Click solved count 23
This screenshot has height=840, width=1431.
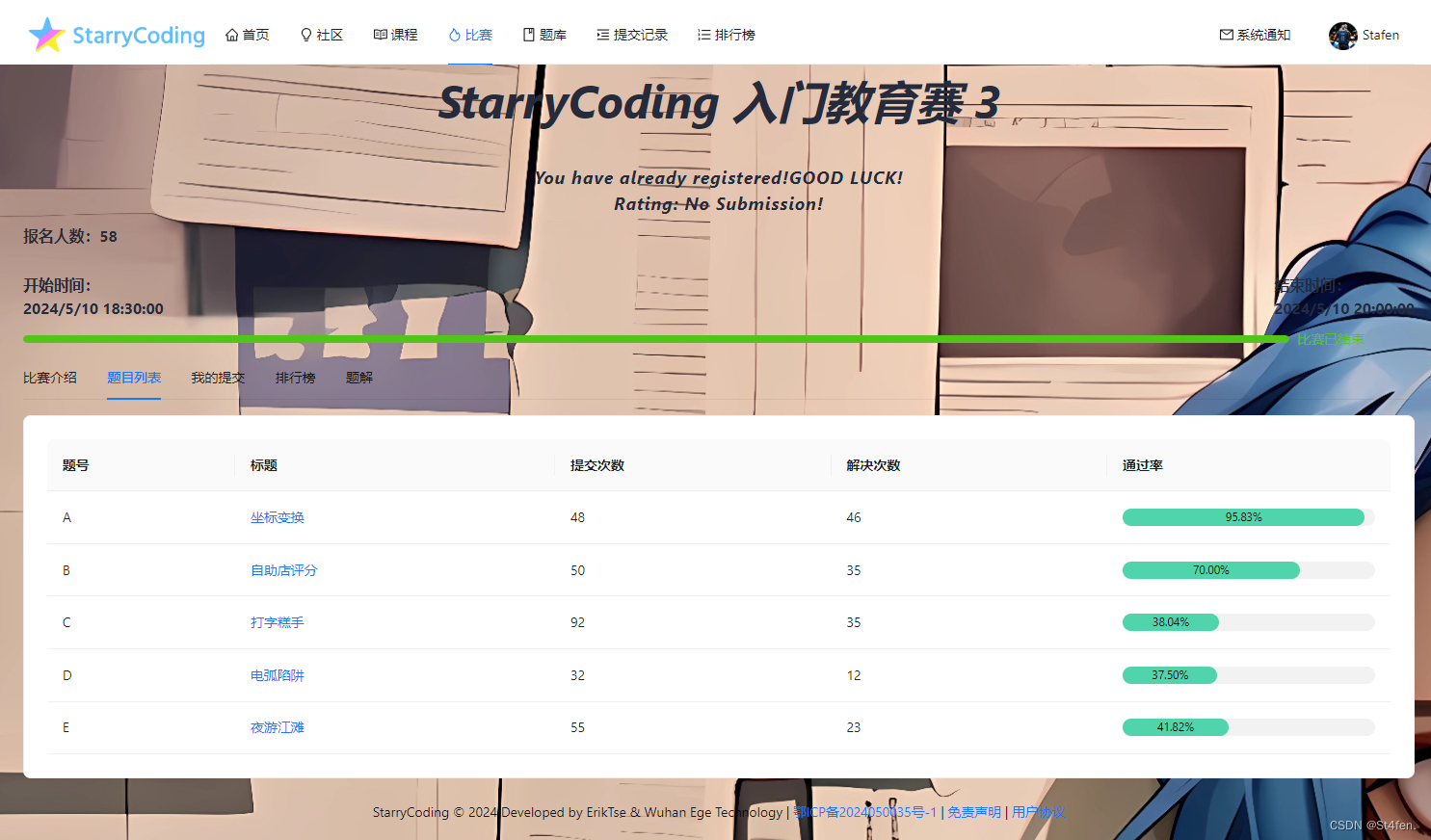coord(854,727)
